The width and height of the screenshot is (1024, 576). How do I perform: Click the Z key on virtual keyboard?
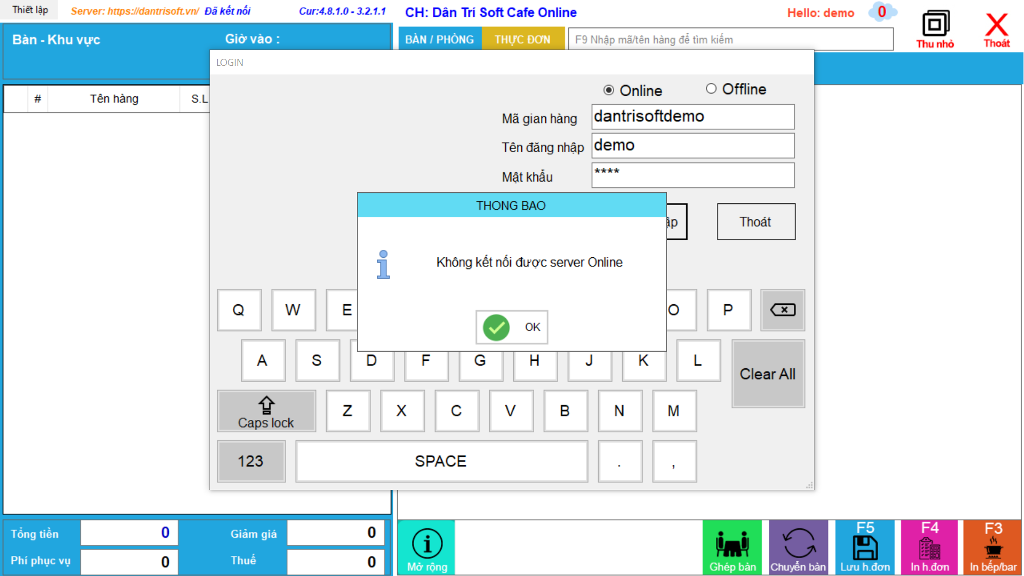click(348, 411)
